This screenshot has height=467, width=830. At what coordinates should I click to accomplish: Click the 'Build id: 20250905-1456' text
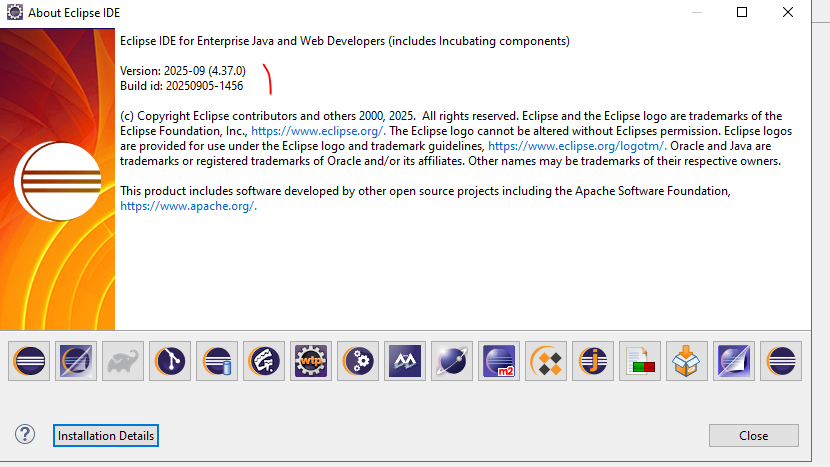pyautogui.click(x=182, y=86)
